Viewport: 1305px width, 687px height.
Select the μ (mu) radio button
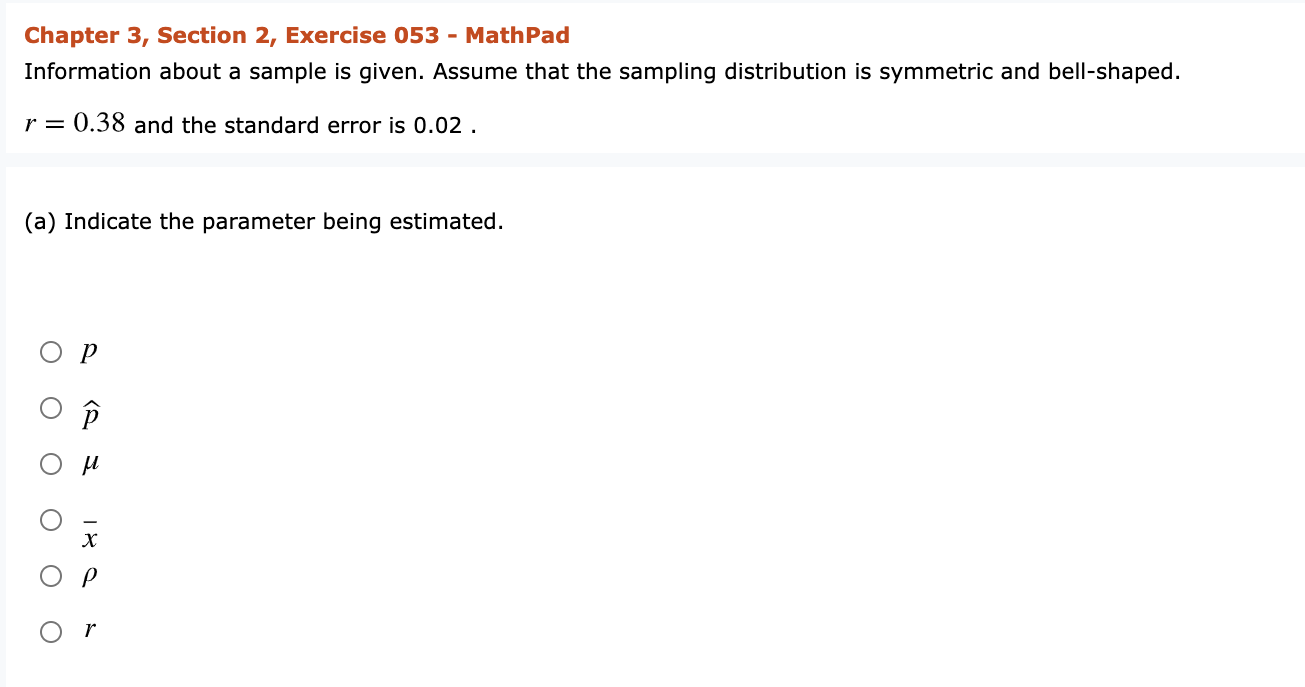click(51, 463)
